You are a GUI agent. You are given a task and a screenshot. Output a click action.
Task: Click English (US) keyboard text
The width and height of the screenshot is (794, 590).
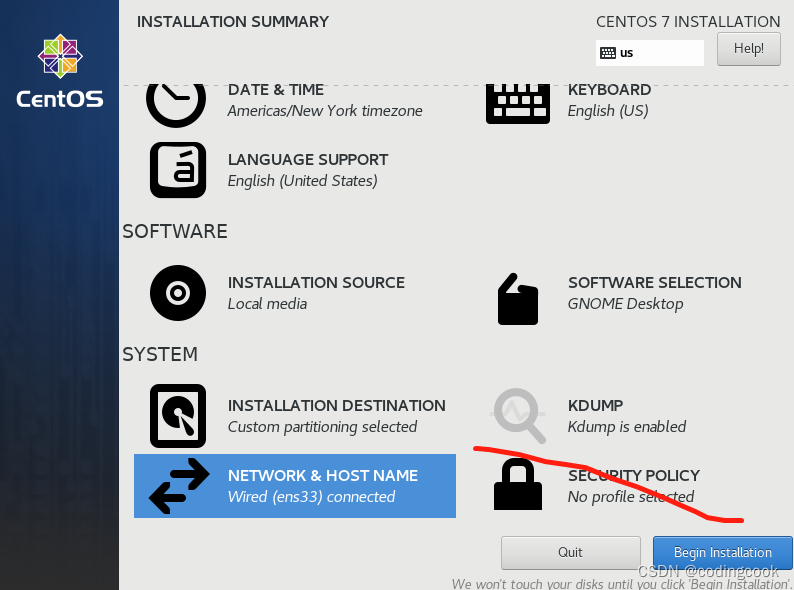coord(608,111)
